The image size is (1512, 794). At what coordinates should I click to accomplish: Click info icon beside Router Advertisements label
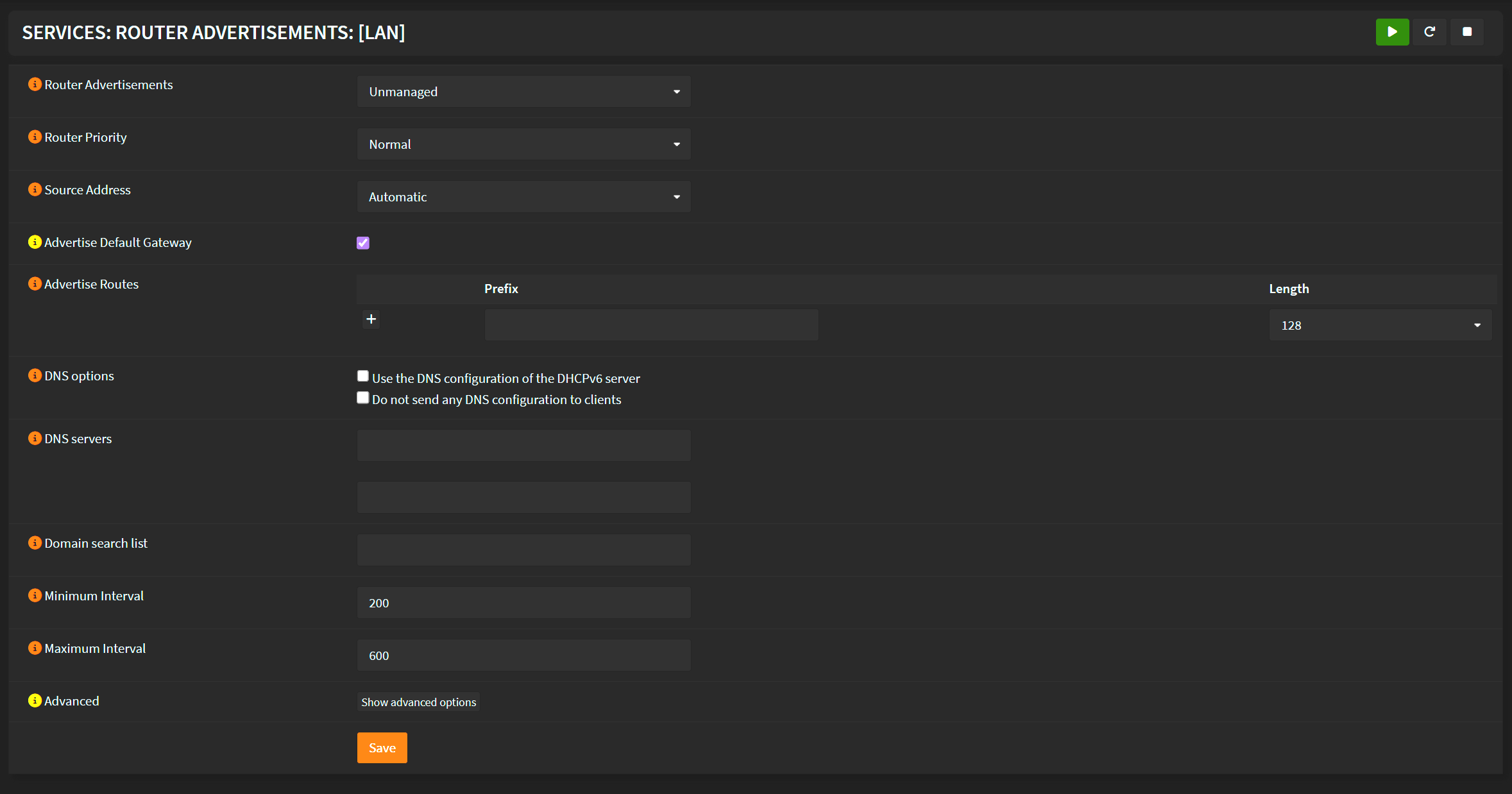[x=35, y=85]
